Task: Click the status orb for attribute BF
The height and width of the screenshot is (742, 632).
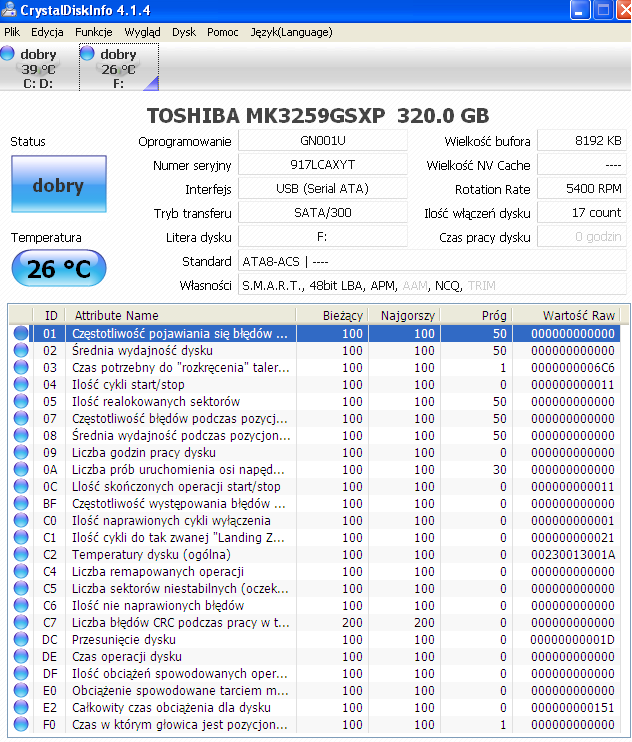Action: click(x=21, y=504)
